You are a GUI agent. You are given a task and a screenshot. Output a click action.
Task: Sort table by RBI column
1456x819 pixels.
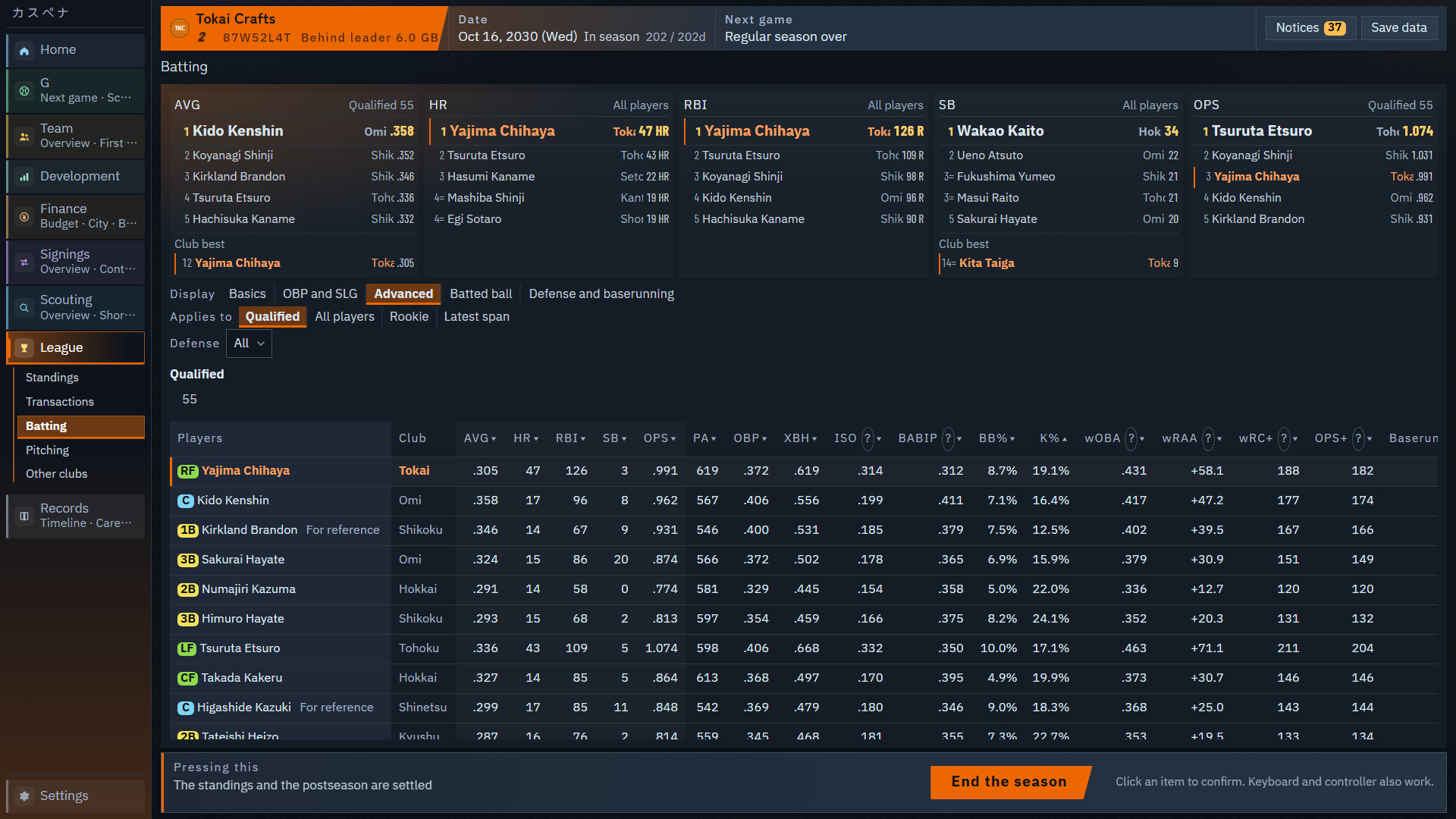[x=571, y=438]
